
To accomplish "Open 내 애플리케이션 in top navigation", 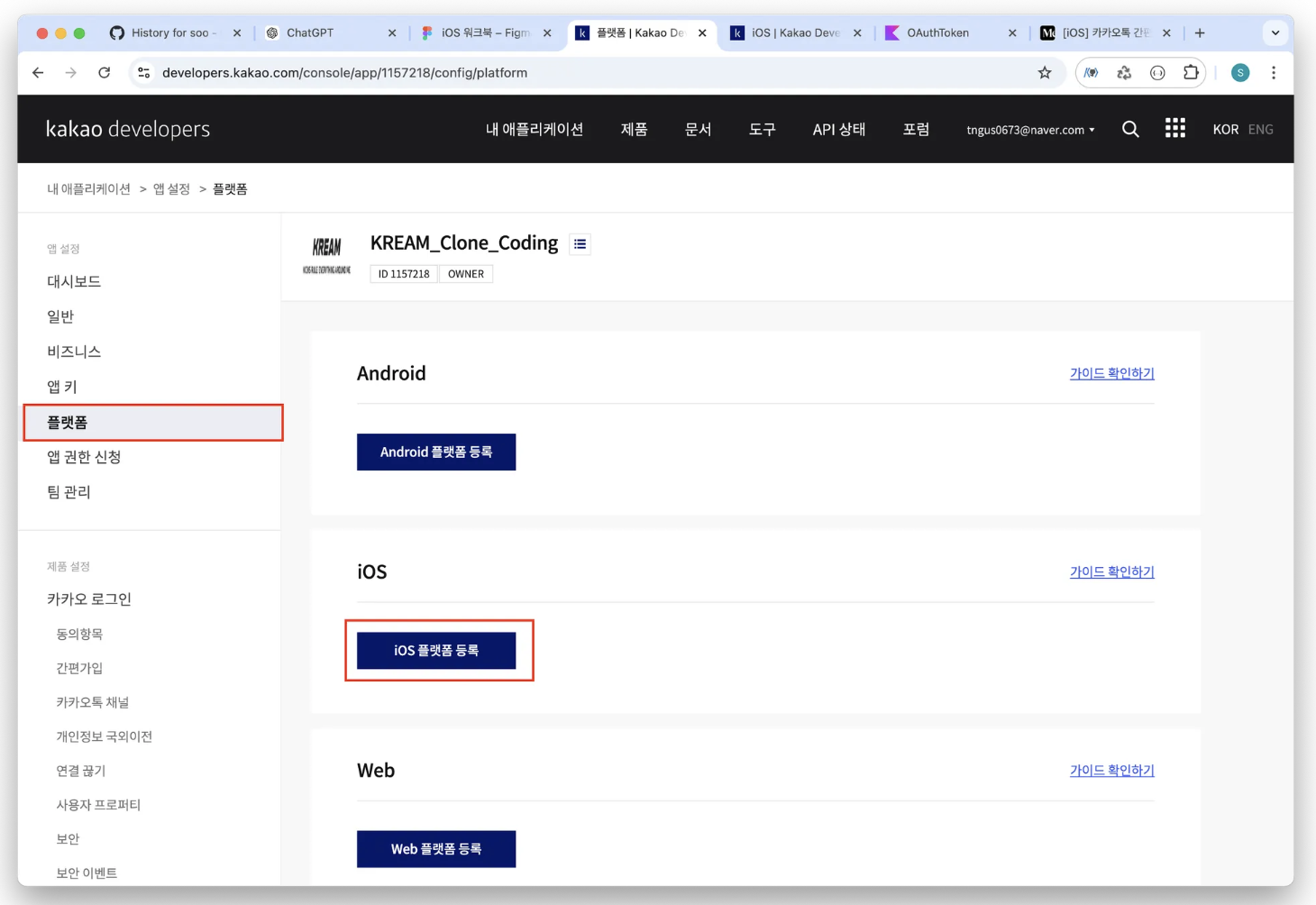I will click(535, 129).
